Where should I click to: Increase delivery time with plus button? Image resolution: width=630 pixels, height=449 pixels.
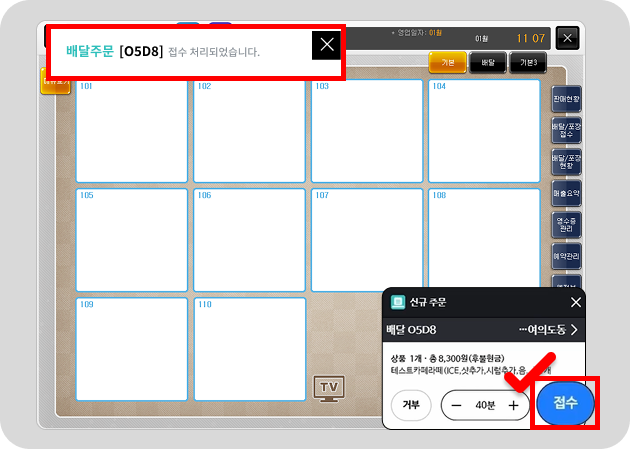[x=513, y=406]
